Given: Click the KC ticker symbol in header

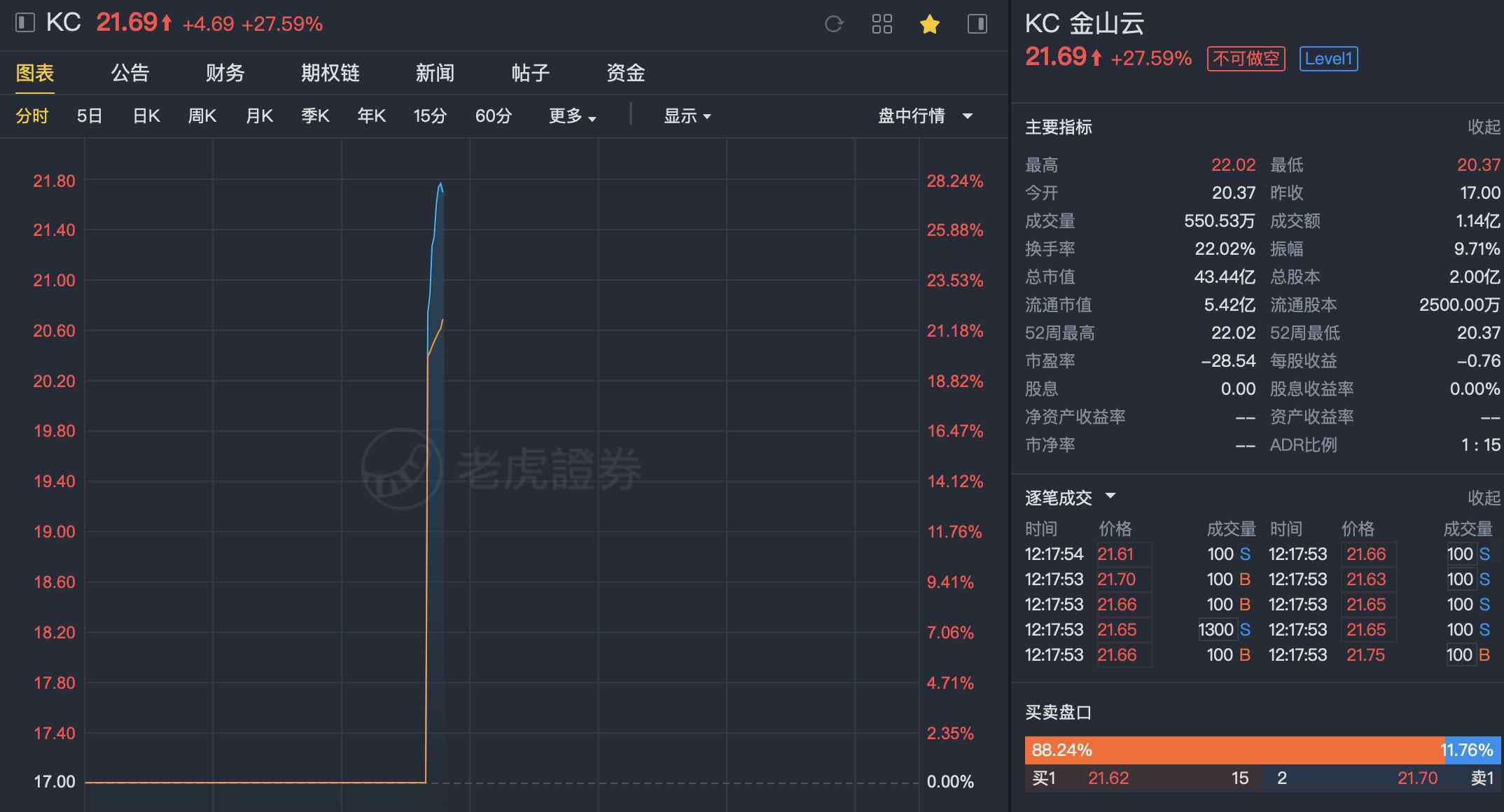Looking at the screenshot, I should [x=64, y=23].
